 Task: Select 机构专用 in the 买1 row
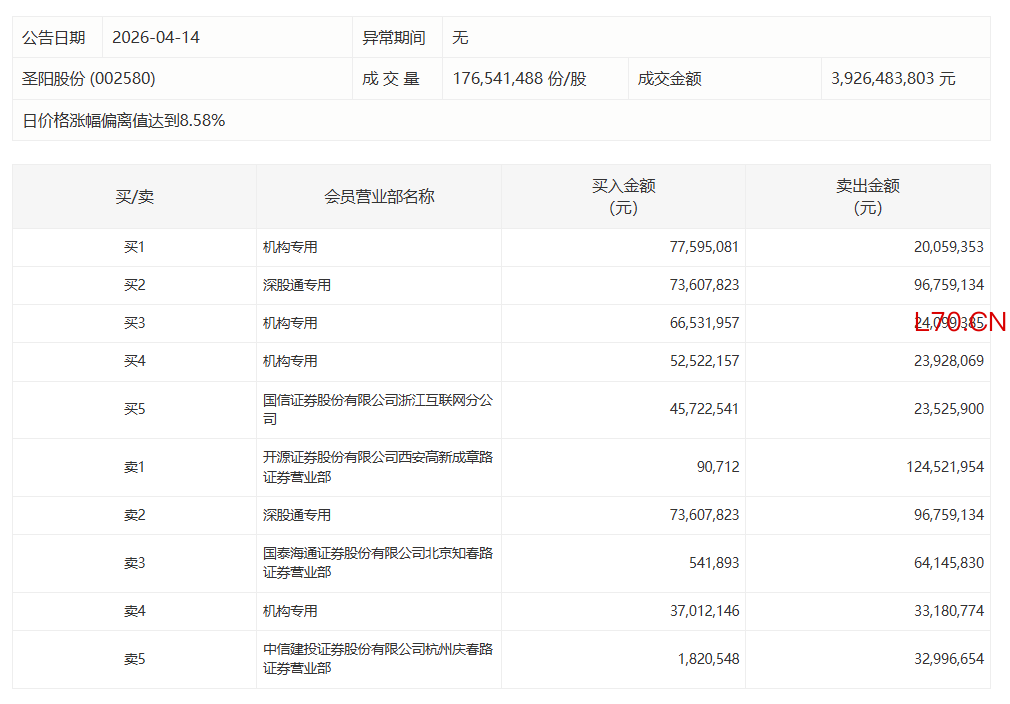point(290,247)
